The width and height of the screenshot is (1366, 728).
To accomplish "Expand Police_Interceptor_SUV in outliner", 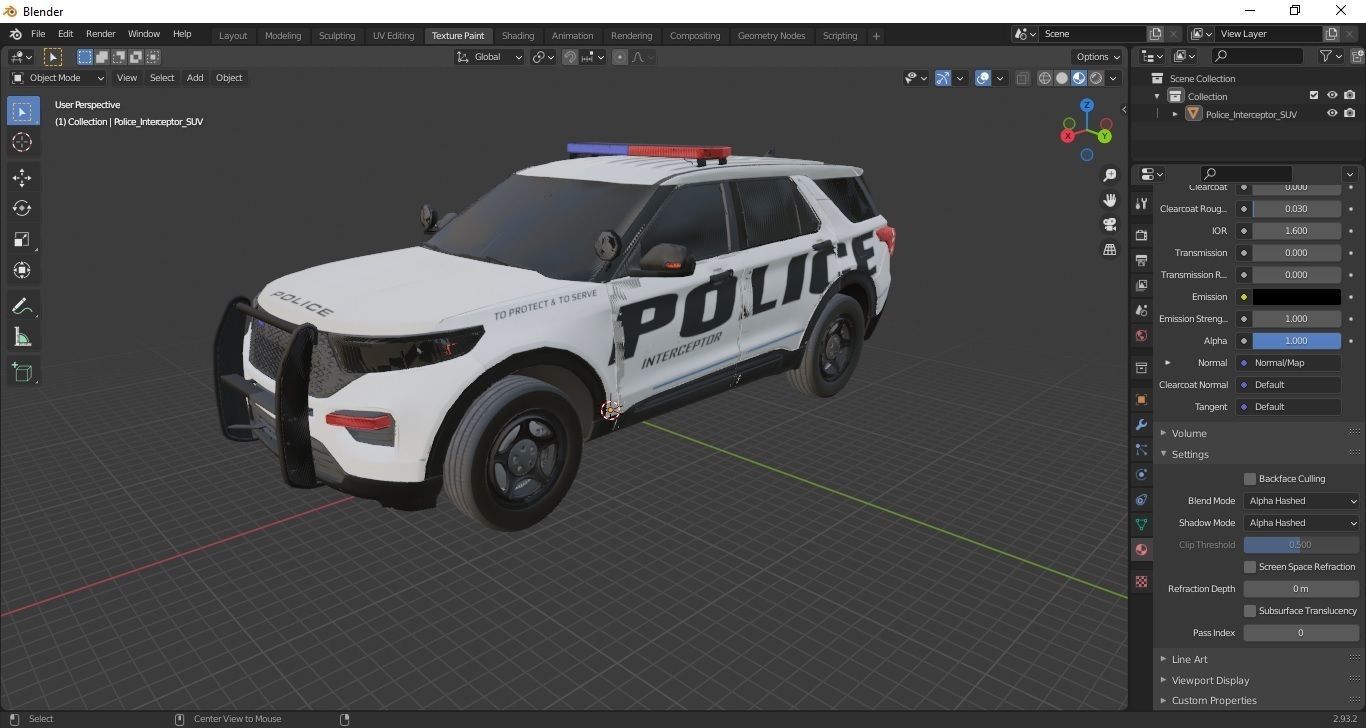I will pos(1175,114).
